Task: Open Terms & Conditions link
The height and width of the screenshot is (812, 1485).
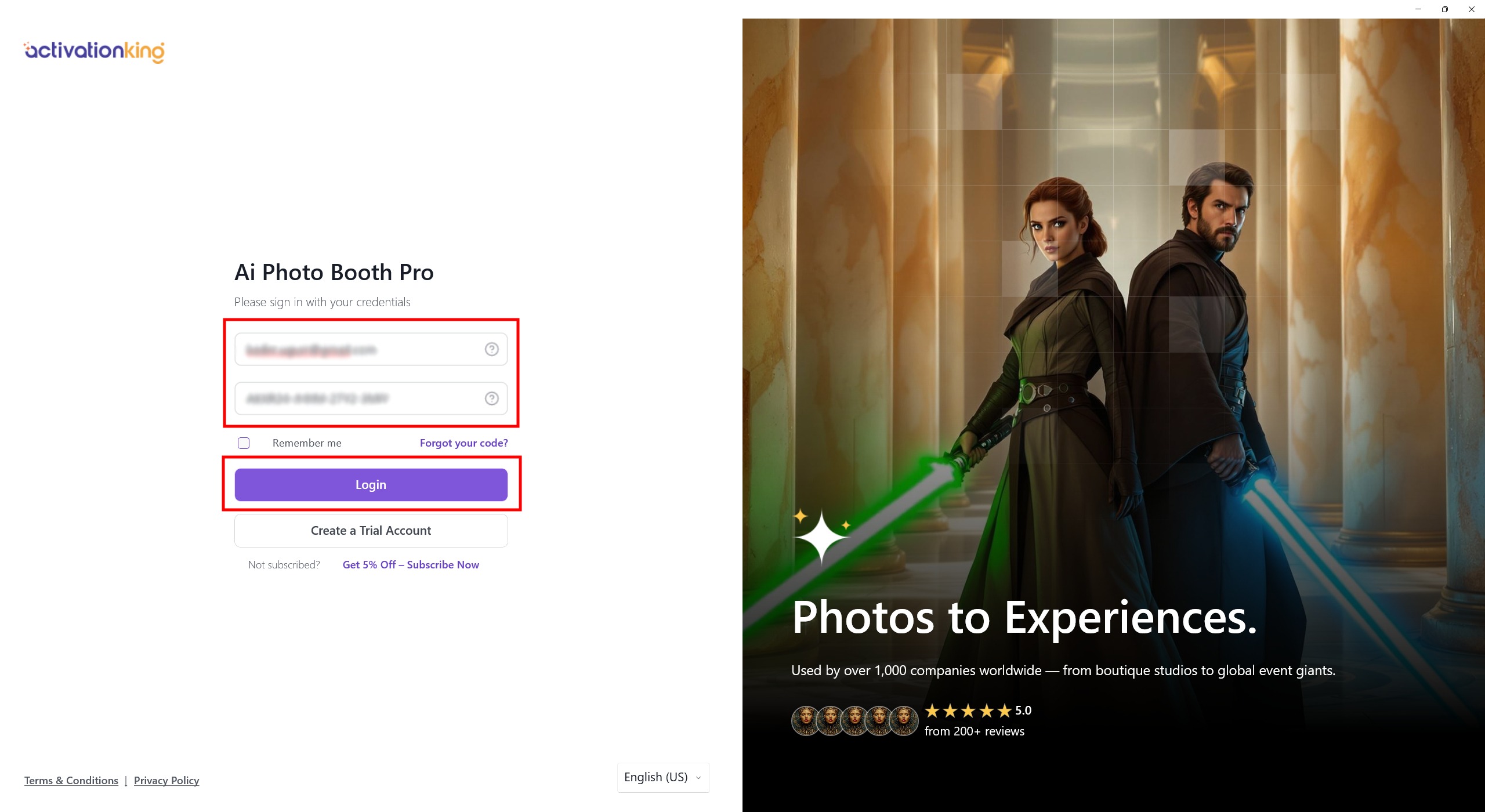Action: [x=71, y=781]
